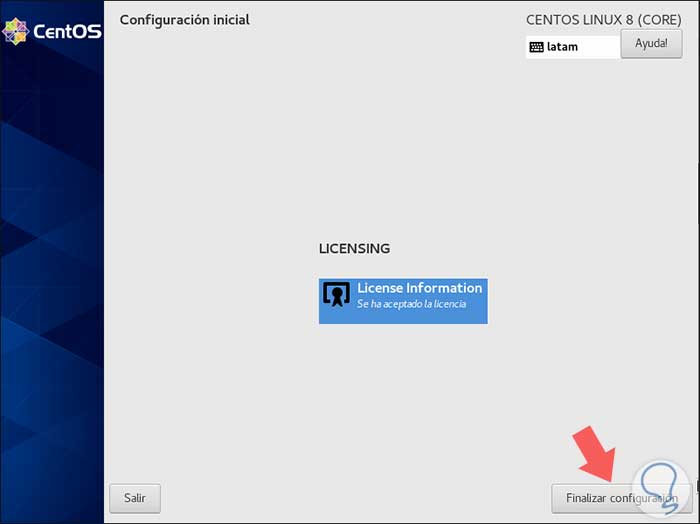Click the Finalizar configuración button
Screen dimensions: 700x524
(621, 498)
